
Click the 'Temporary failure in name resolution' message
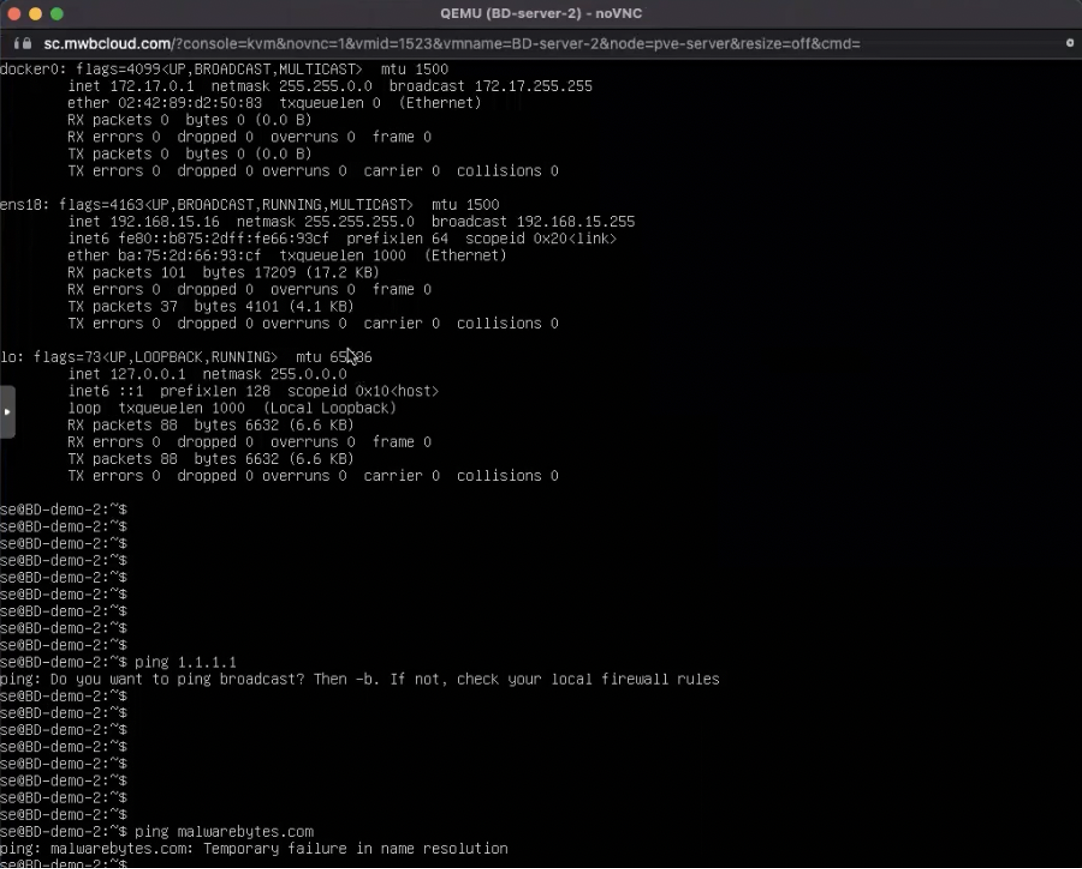click(362, 849)
